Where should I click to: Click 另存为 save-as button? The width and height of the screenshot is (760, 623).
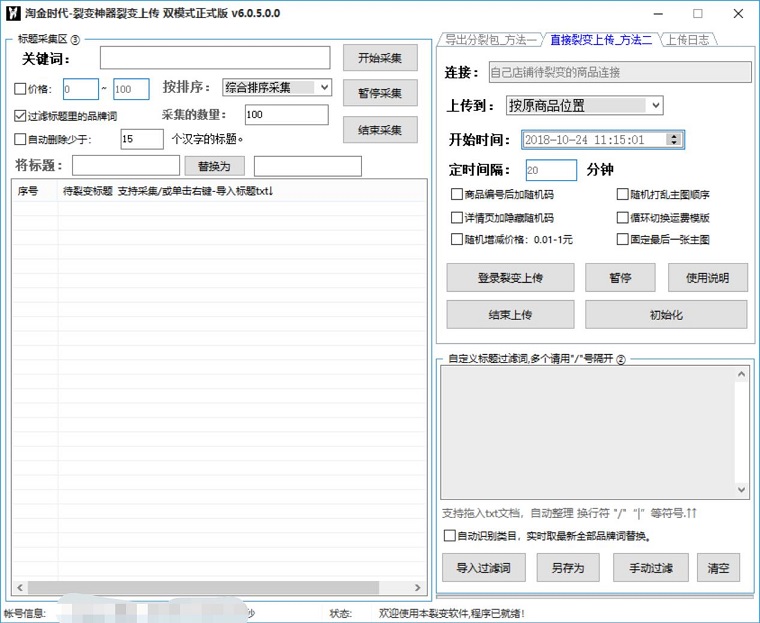pos(568,567)
